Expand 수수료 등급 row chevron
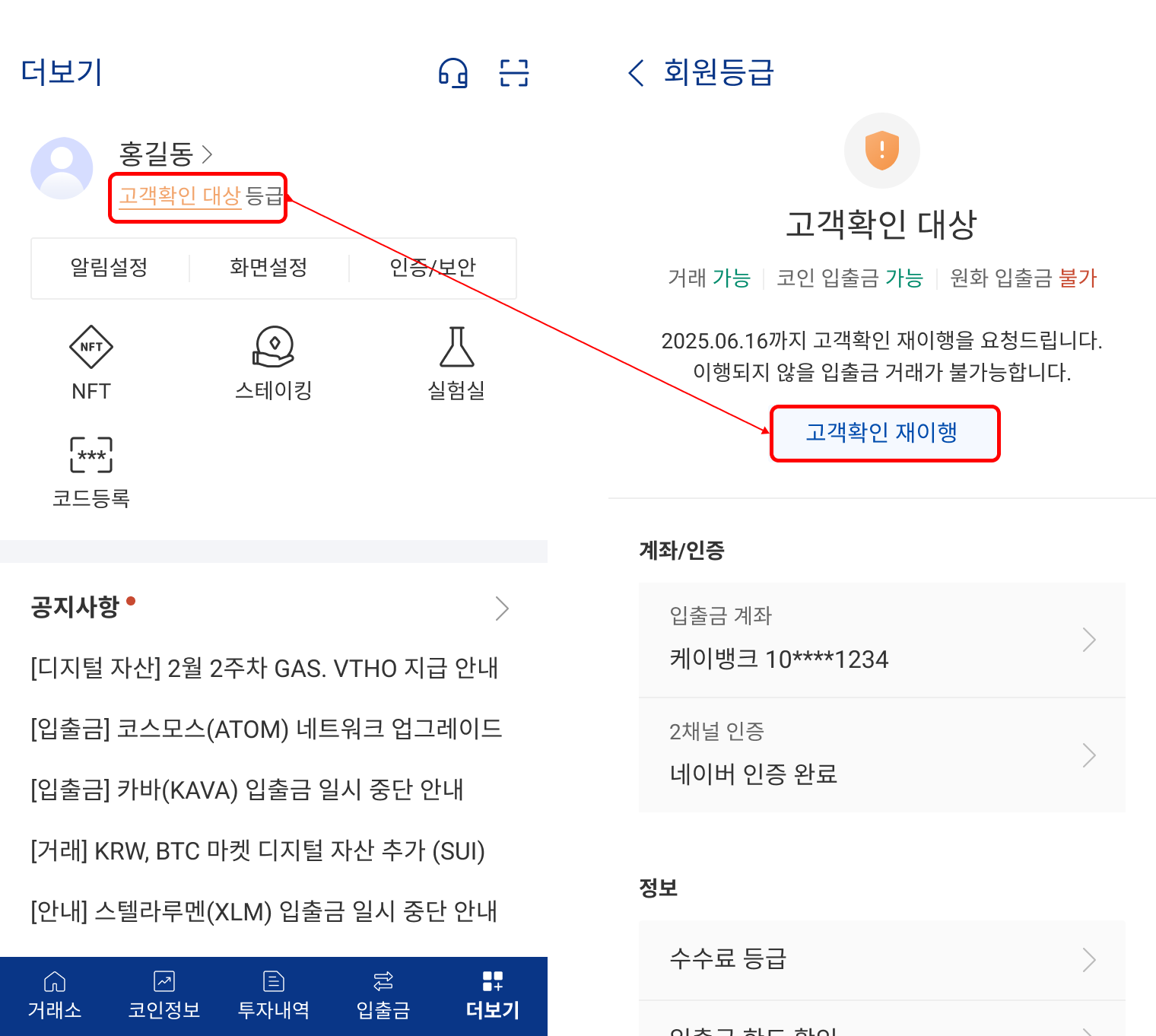 1089,960
